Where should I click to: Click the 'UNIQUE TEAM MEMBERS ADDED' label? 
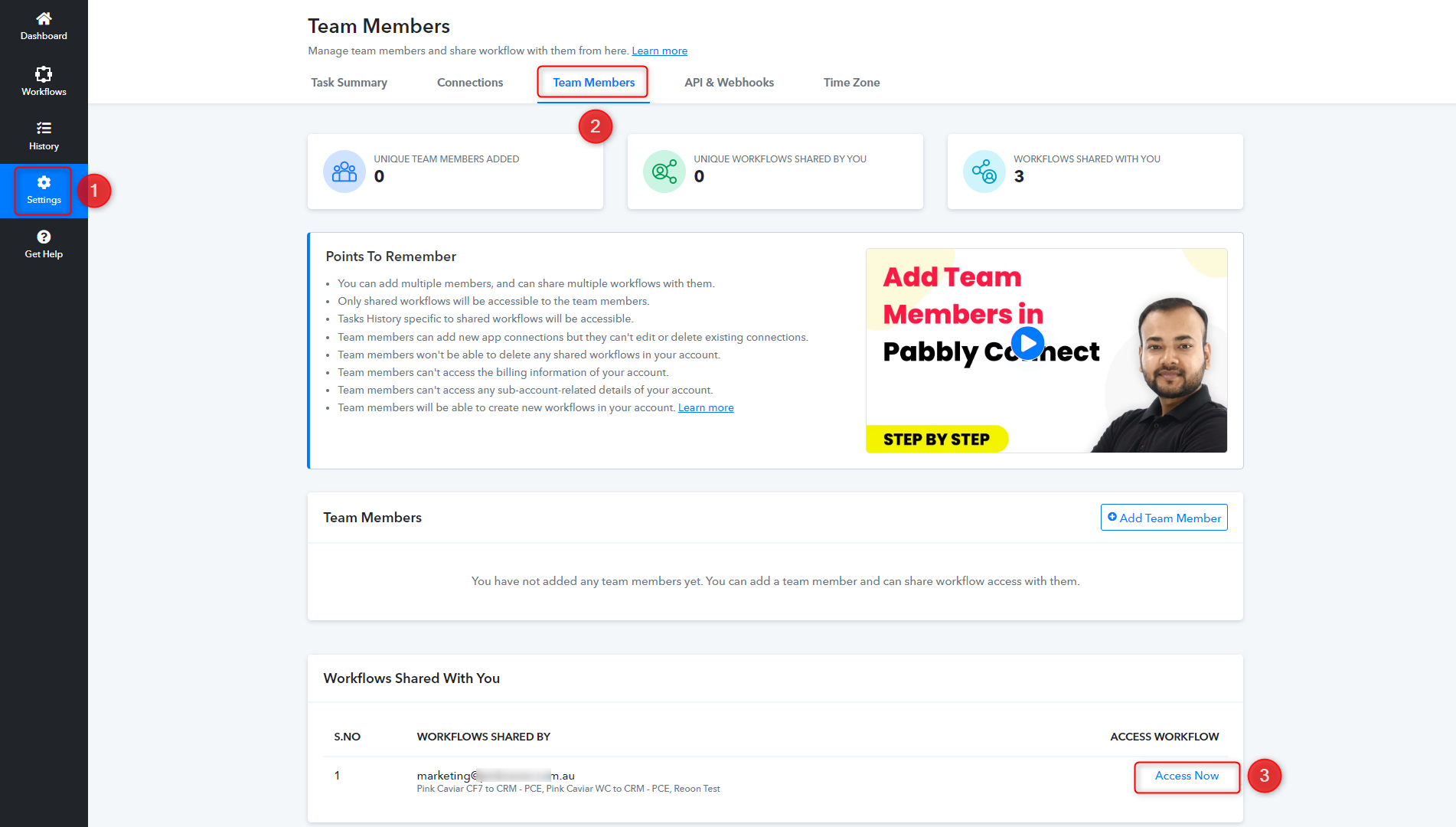446,159
